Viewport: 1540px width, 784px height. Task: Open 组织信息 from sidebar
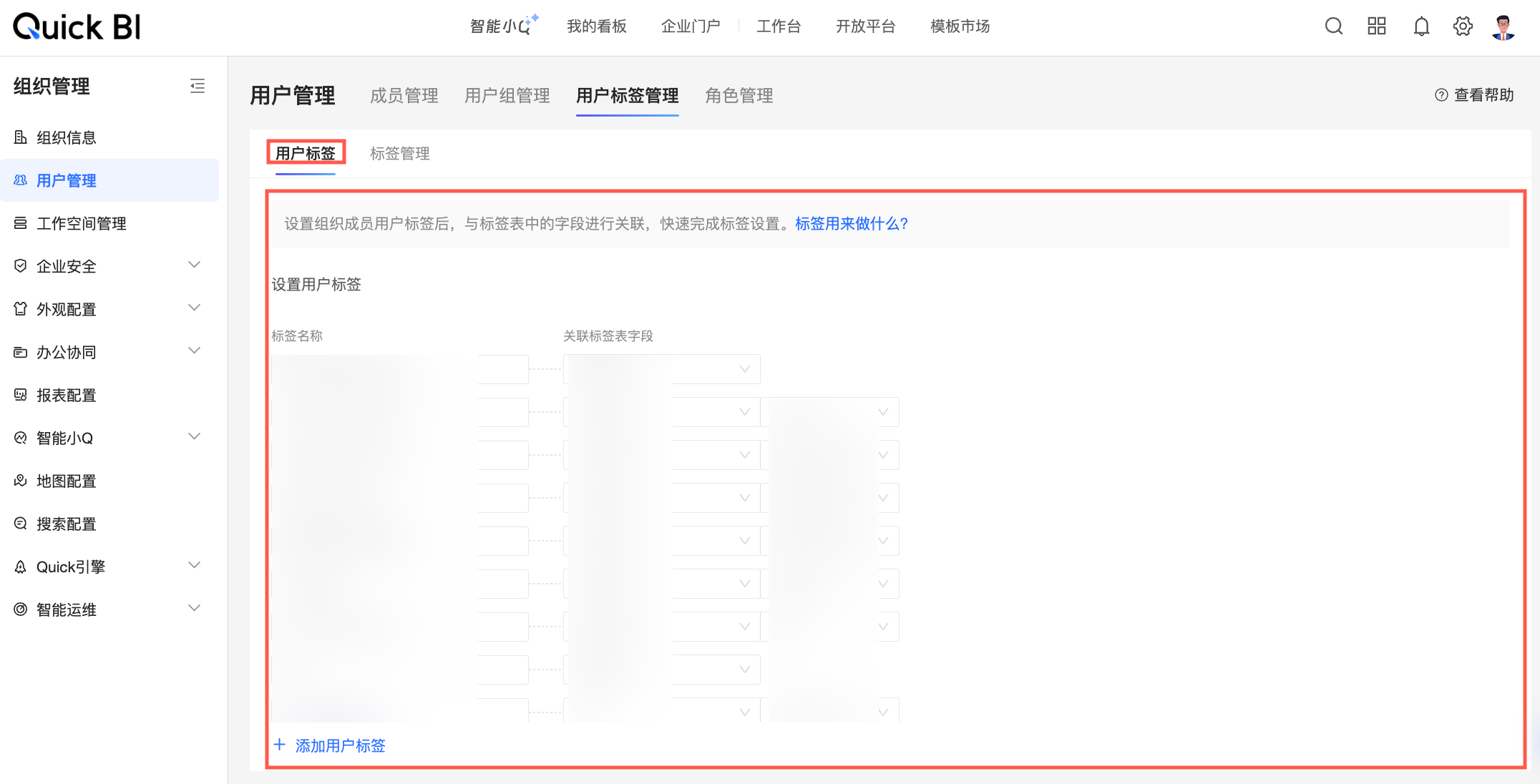coord(66,137)
